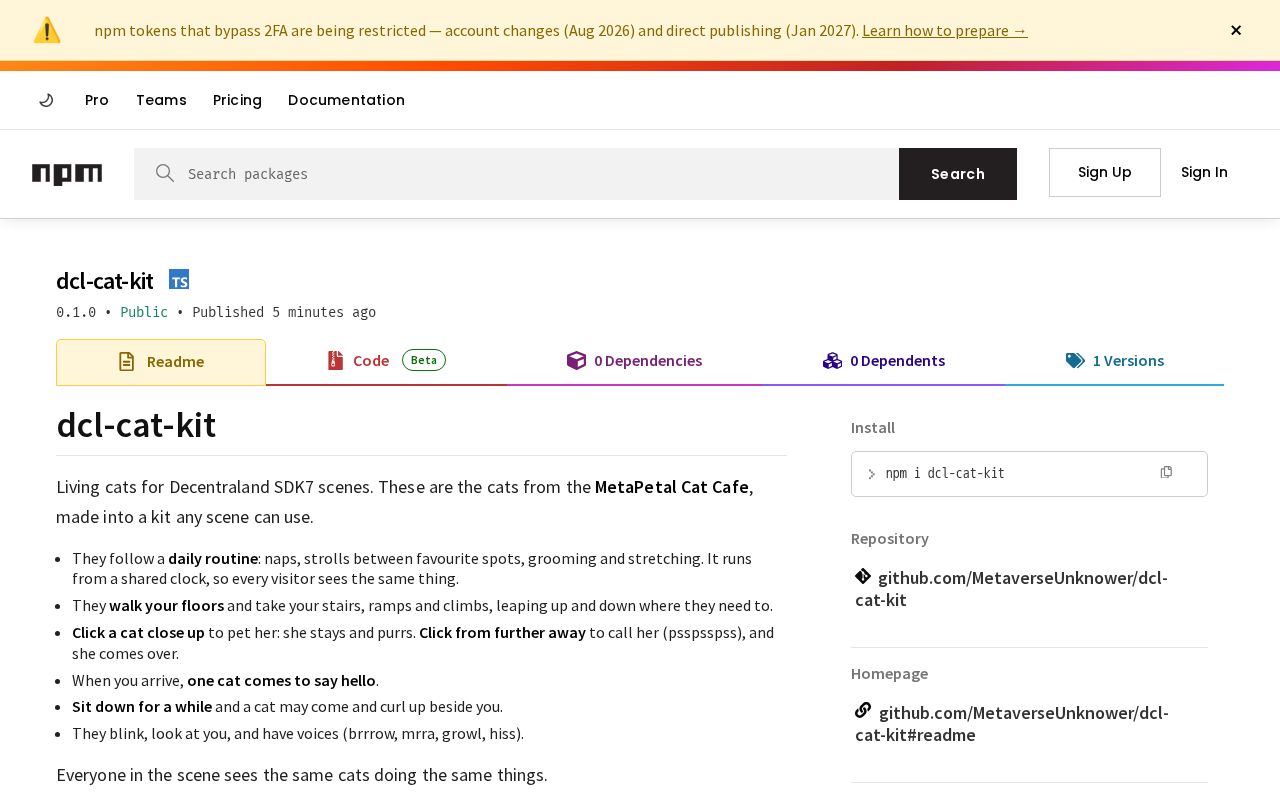Open the 0 Dependencies tab
This screenshot has width=1280, height=800.
click(634, 361)
